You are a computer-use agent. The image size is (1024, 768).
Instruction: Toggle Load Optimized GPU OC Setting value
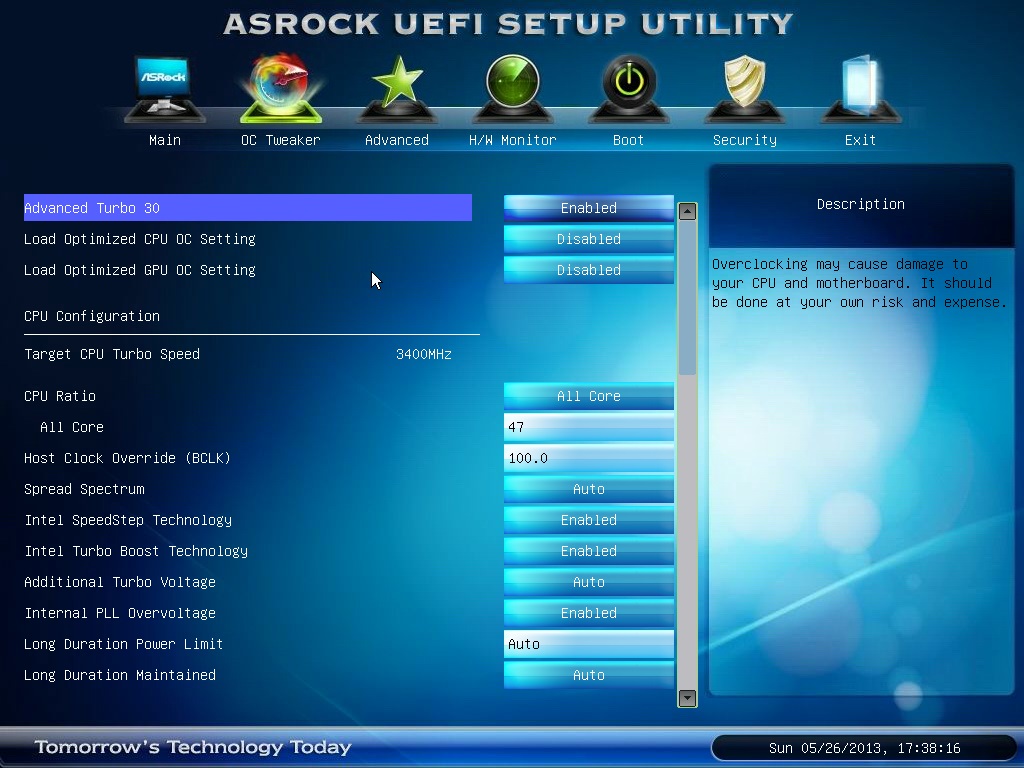click(588, 270)
